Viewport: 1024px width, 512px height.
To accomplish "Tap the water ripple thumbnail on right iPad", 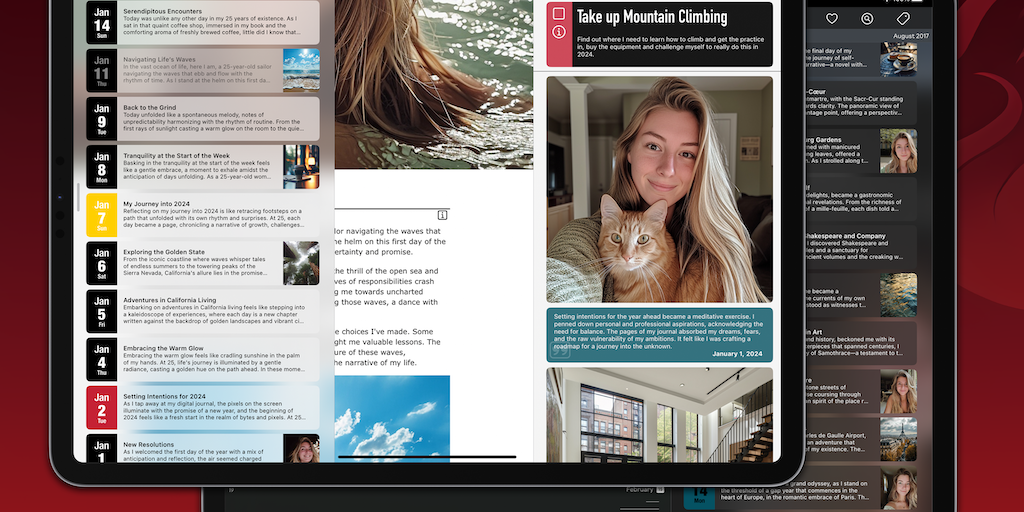I will coord(899,295).
